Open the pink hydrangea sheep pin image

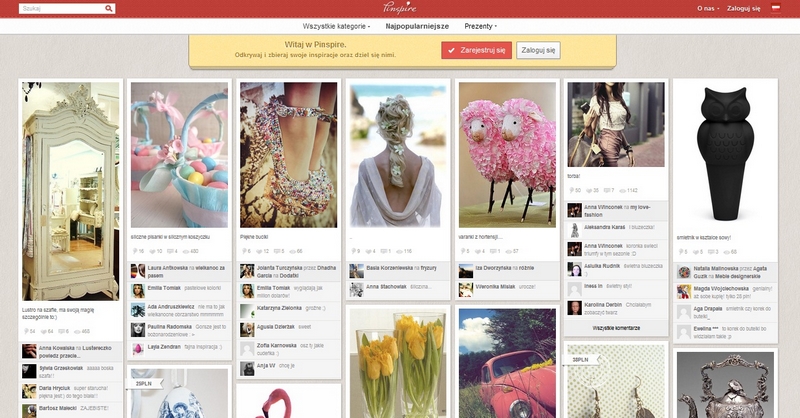(507, 155)
